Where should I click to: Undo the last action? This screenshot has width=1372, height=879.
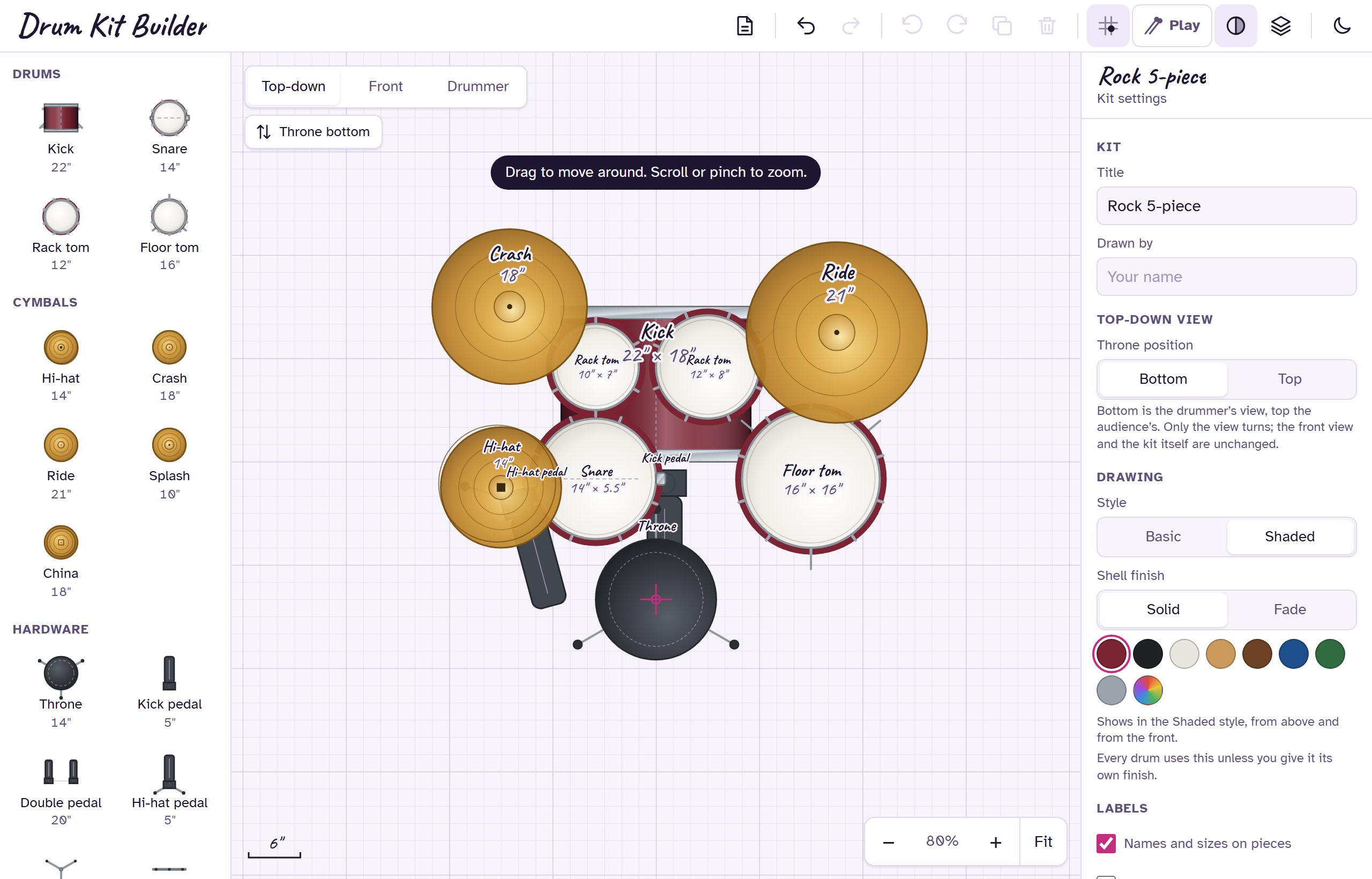pos(806,26)
